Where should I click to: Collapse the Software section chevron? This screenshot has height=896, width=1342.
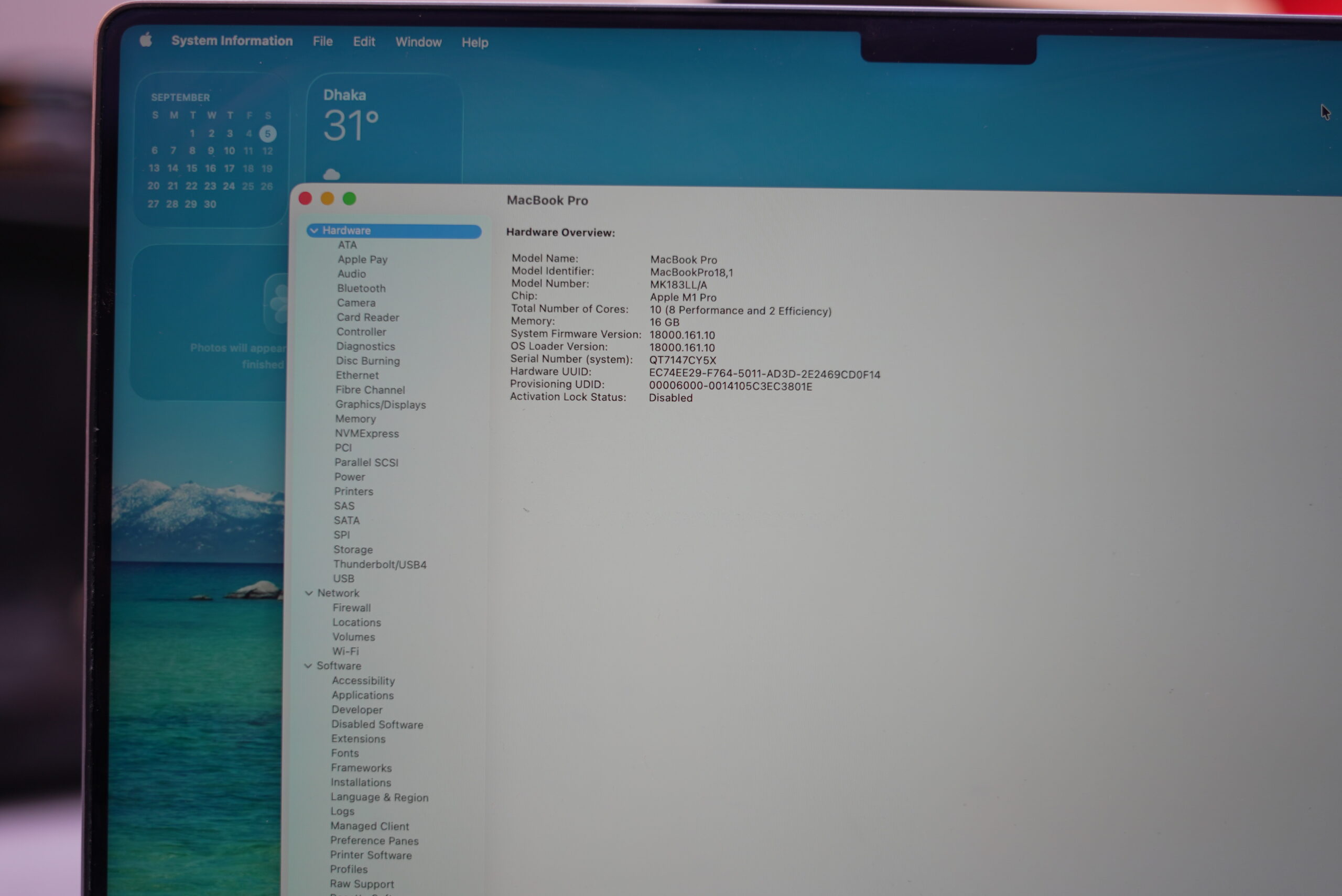pyautogui.click(x=308, y=666)
